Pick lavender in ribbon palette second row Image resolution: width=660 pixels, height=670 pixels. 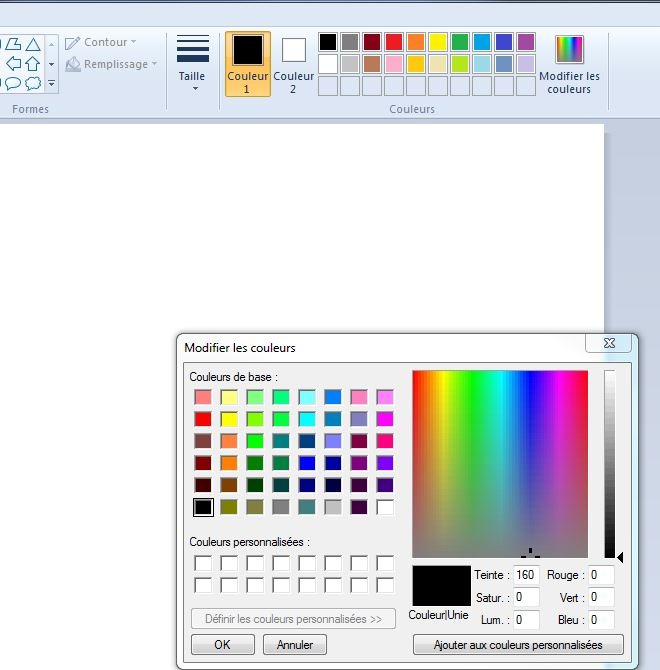tap(526, 64)
